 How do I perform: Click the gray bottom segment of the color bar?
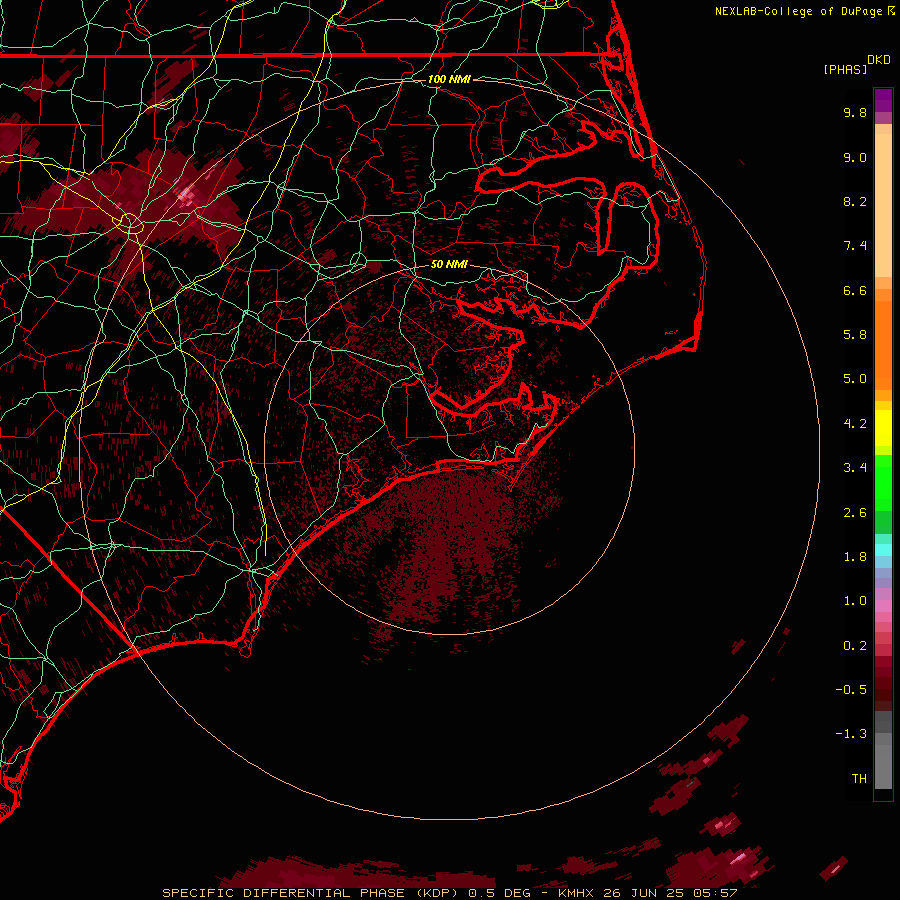coord(883,749)
